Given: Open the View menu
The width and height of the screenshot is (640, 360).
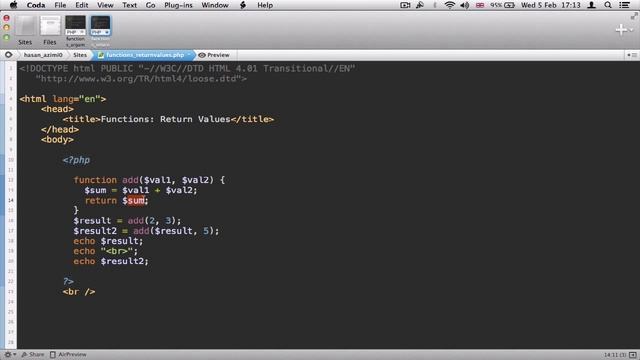Looking at the screenshot, I should point(105,5).
